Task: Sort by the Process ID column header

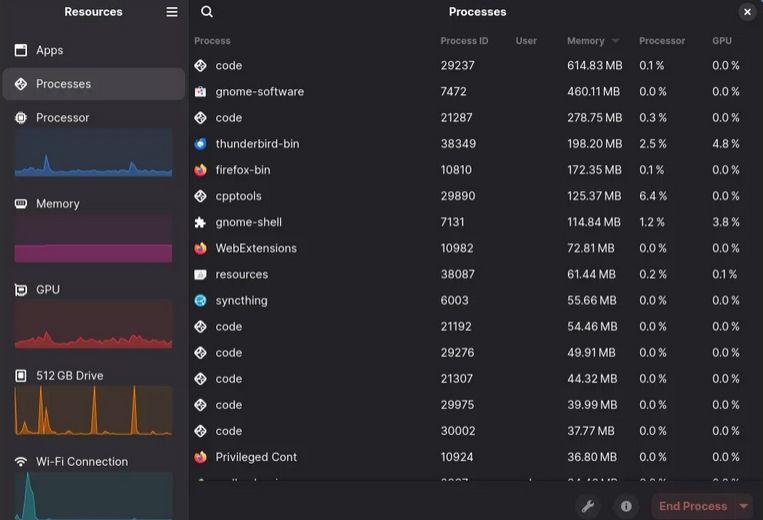Action: 464,41
